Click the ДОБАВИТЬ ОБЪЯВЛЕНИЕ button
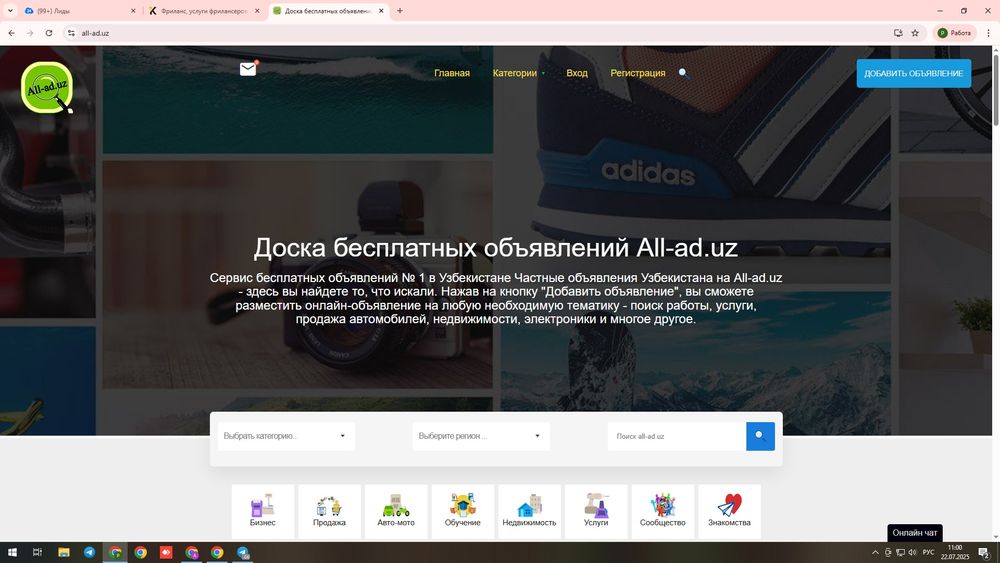This screenshot has width=1000, height=563. 913,73
